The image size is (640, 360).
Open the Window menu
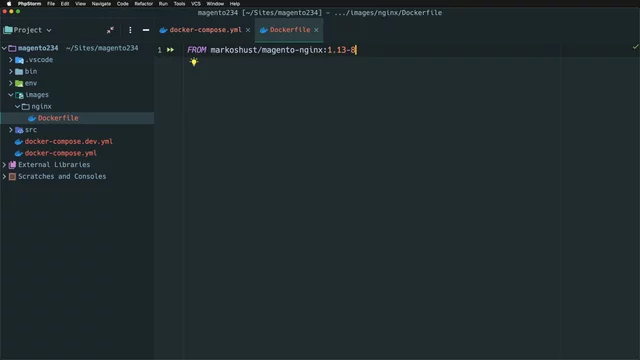pos(215,4)
